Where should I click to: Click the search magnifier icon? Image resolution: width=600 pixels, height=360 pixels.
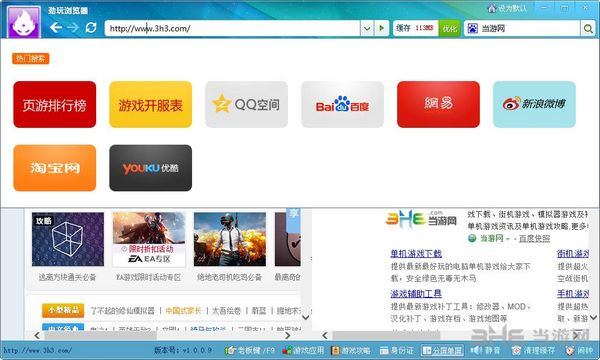pos(588,28)
